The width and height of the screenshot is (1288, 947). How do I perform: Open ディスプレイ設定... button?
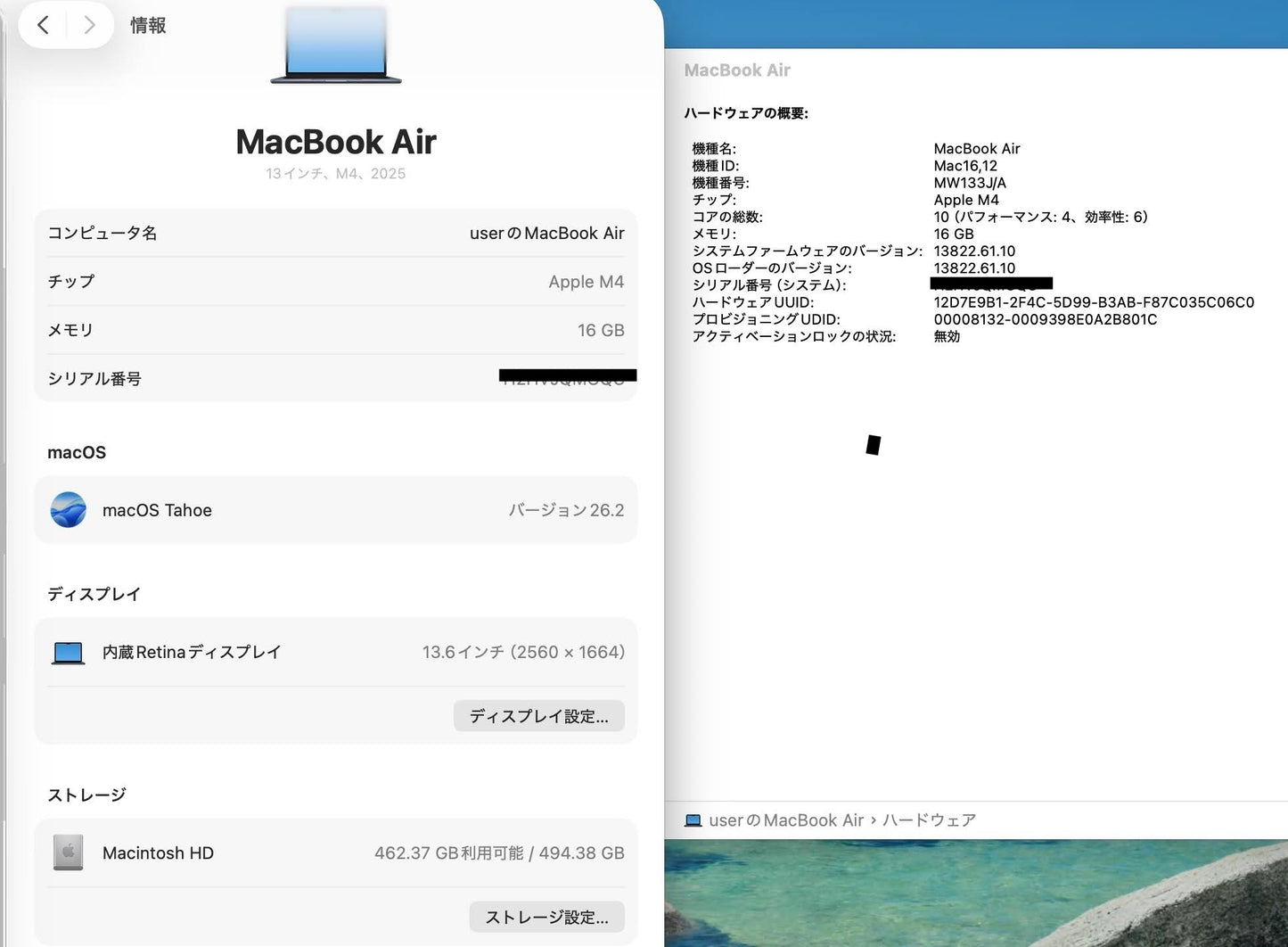[x=539, y=716]
